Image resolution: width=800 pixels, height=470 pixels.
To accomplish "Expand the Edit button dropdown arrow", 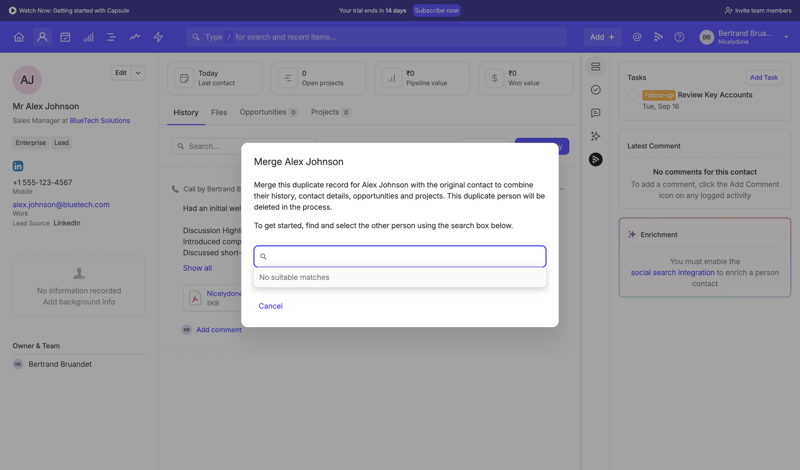I will tap(138, 73).
